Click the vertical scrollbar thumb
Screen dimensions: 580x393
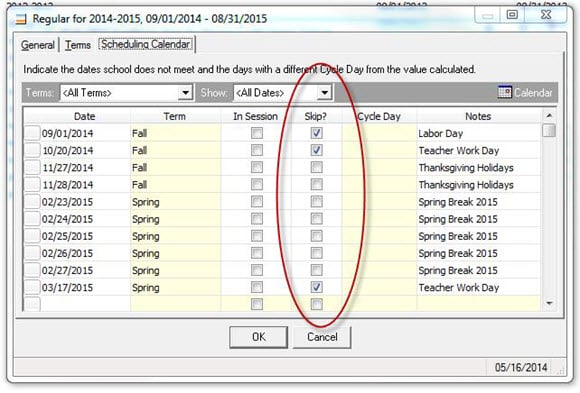pos(549,131)
